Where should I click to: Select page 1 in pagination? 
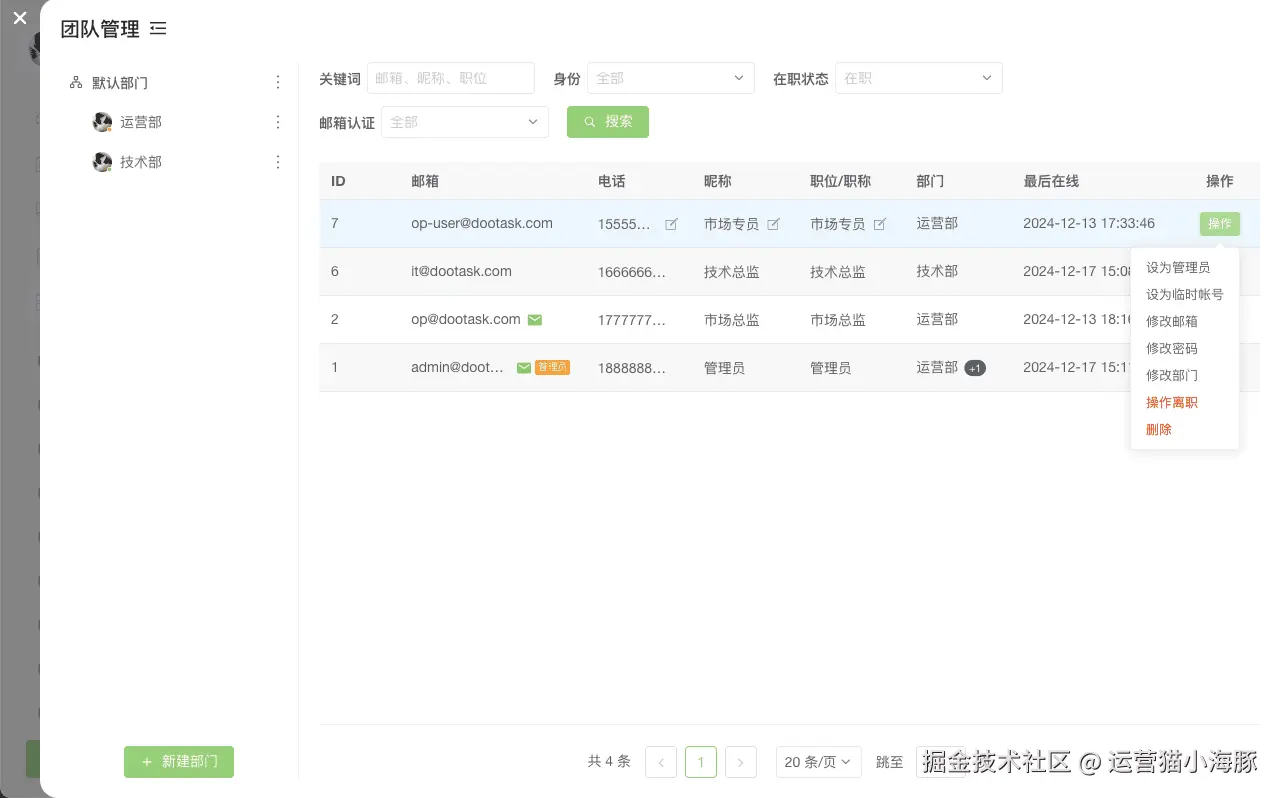coord(701,762)
